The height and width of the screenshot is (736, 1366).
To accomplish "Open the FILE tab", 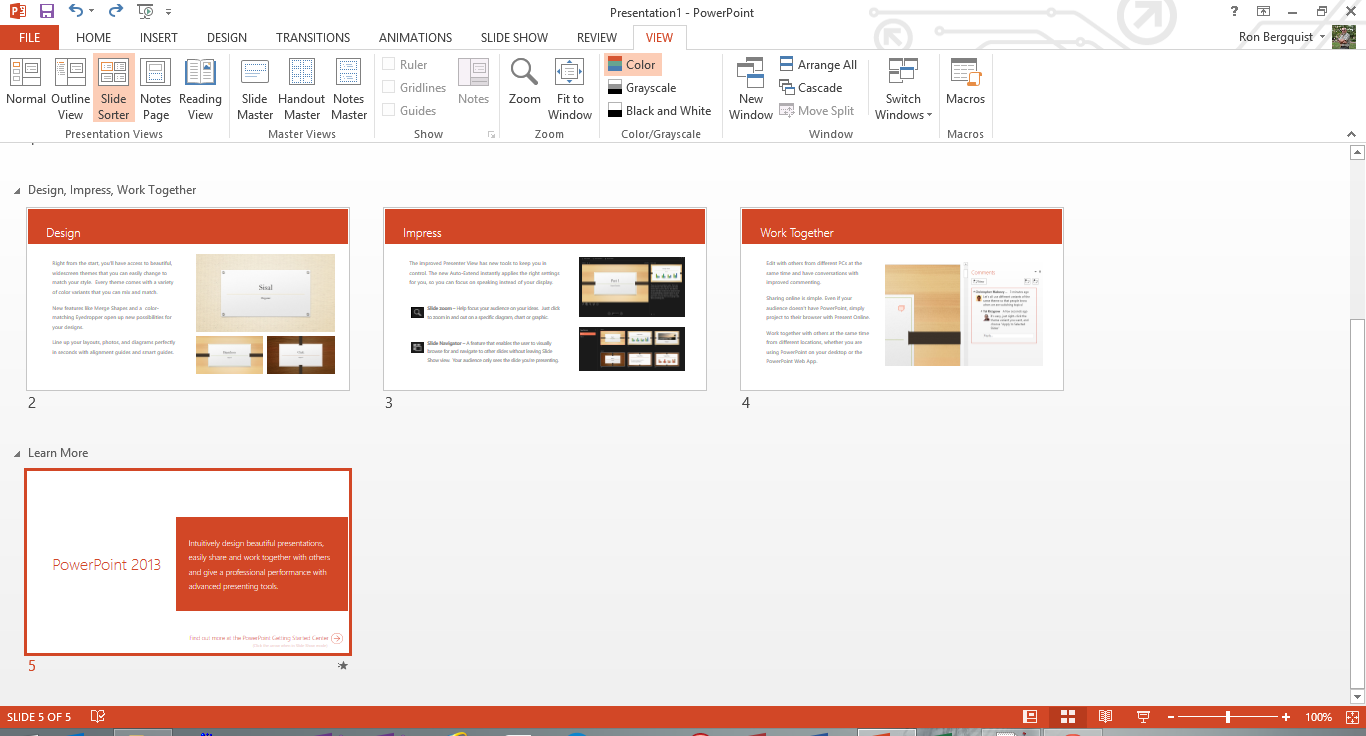I will click(x=29, y=38).
